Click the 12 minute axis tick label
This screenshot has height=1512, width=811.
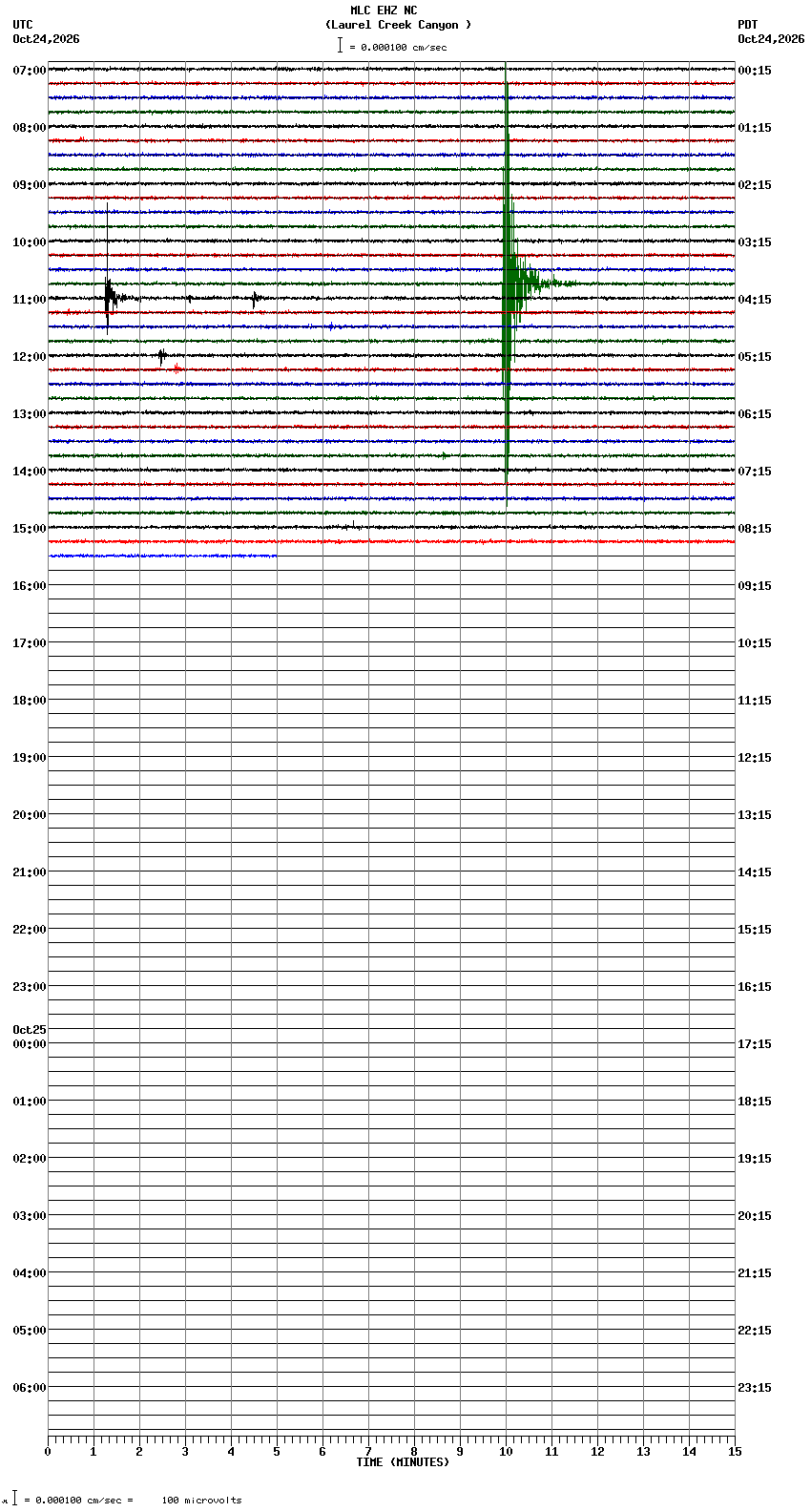[597, 1452]
